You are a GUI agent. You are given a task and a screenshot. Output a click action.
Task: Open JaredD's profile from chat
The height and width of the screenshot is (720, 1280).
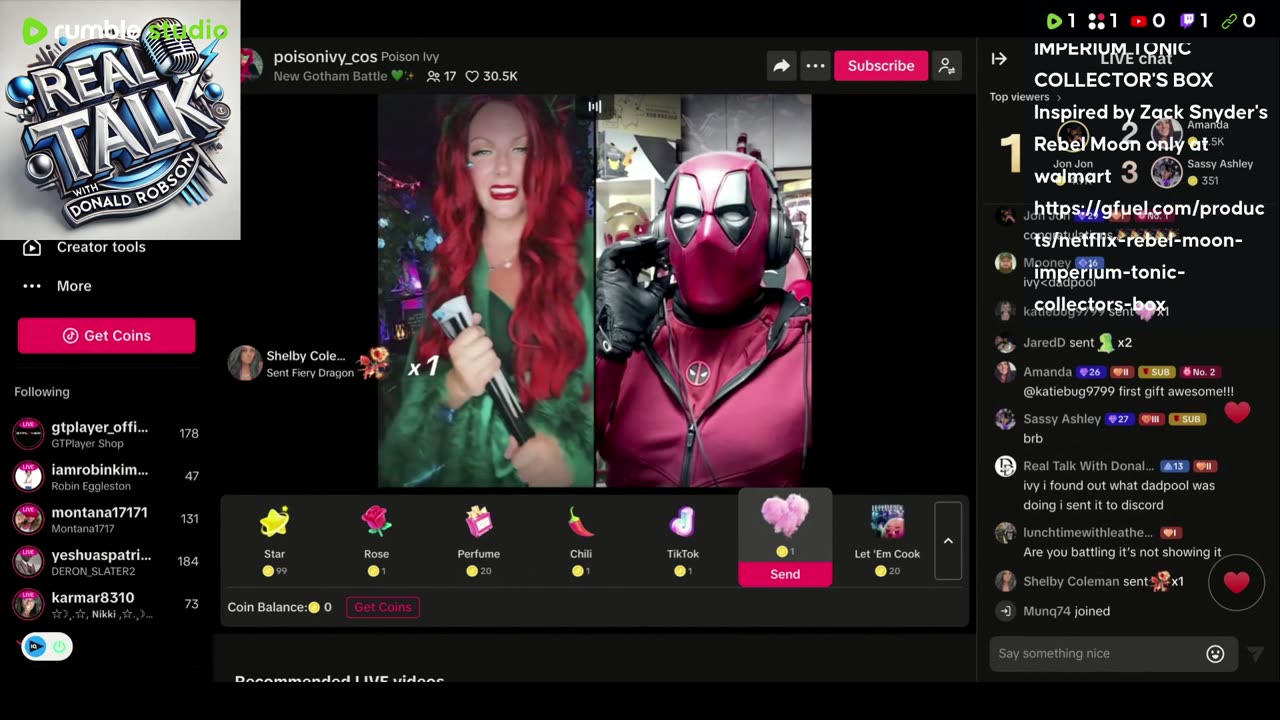click(x=1044, y=343)
